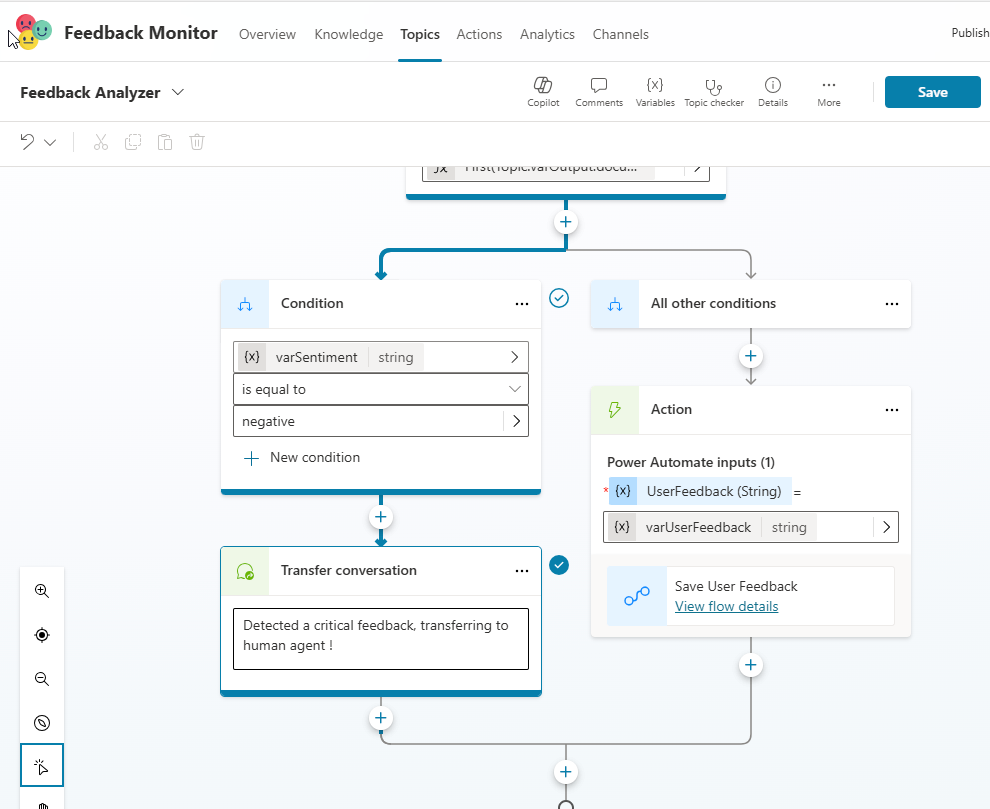Open the Copilot panel icon

543,86
